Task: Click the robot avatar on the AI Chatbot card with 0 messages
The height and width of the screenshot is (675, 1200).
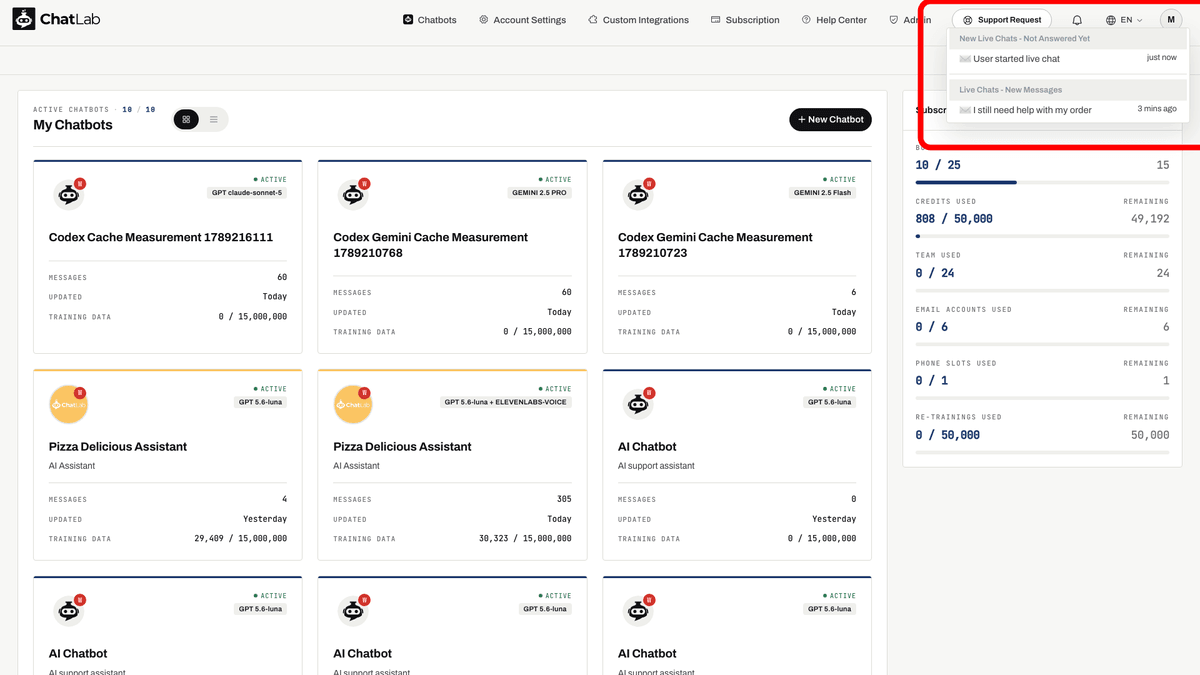Action: click(638, 404)
